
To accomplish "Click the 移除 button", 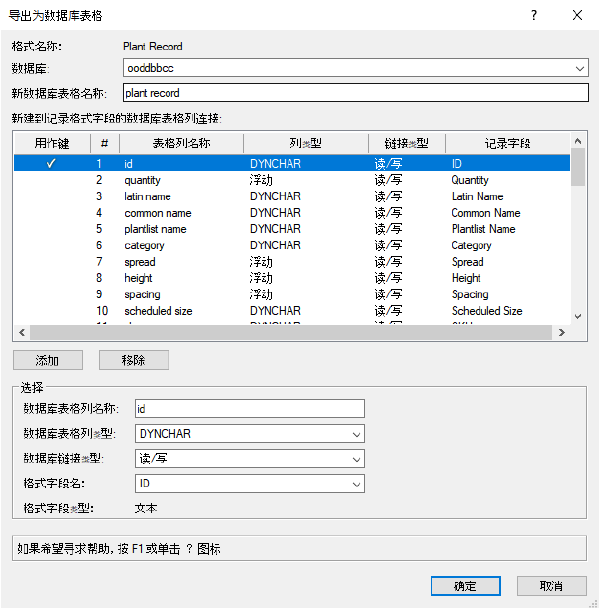I will point(133,360).
